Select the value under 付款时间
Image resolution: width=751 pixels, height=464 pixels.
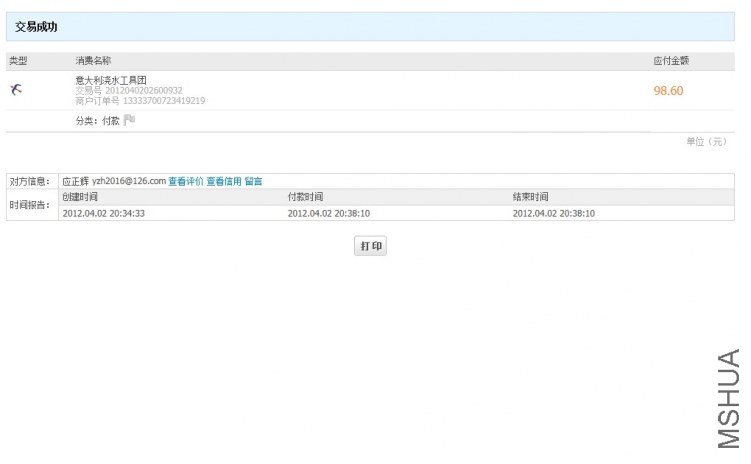[x=329, y=214]
